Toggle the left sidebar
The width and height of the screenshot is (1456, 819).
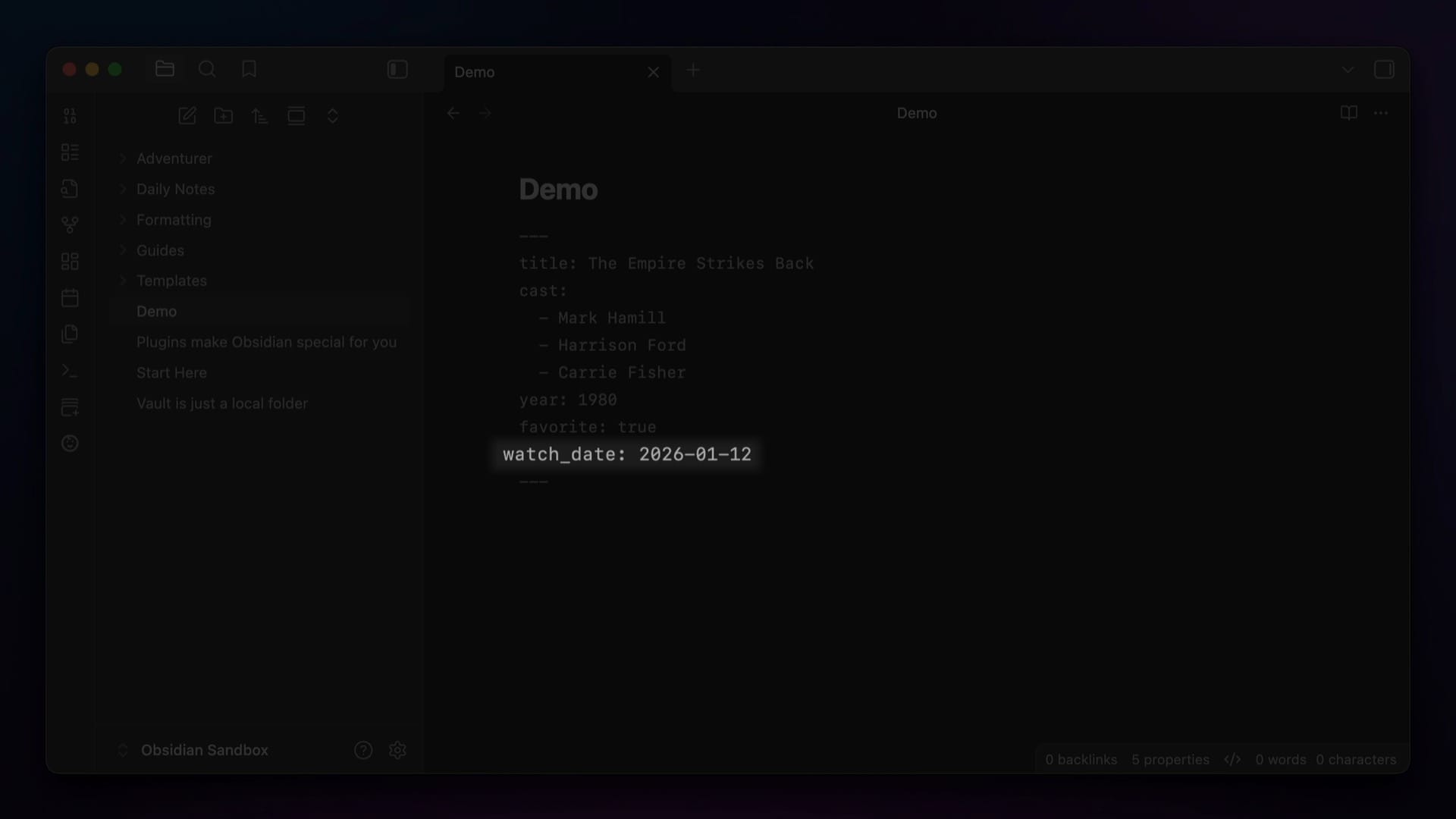click(x=397, y=70)
